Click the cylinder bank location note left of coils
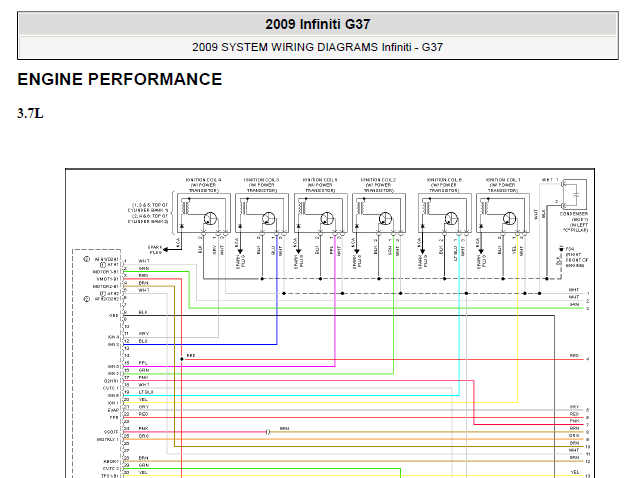 148,213
